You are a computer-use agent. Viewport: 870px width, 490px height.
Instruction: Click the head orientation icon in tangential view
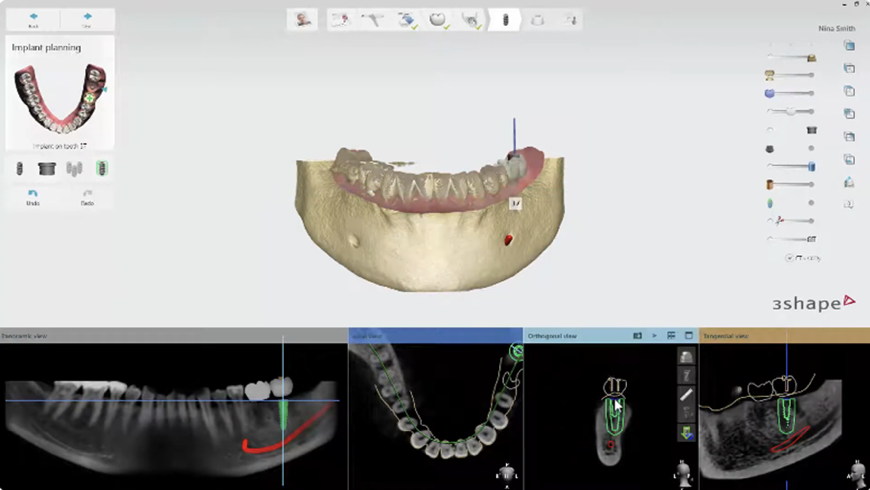point(857,470)
